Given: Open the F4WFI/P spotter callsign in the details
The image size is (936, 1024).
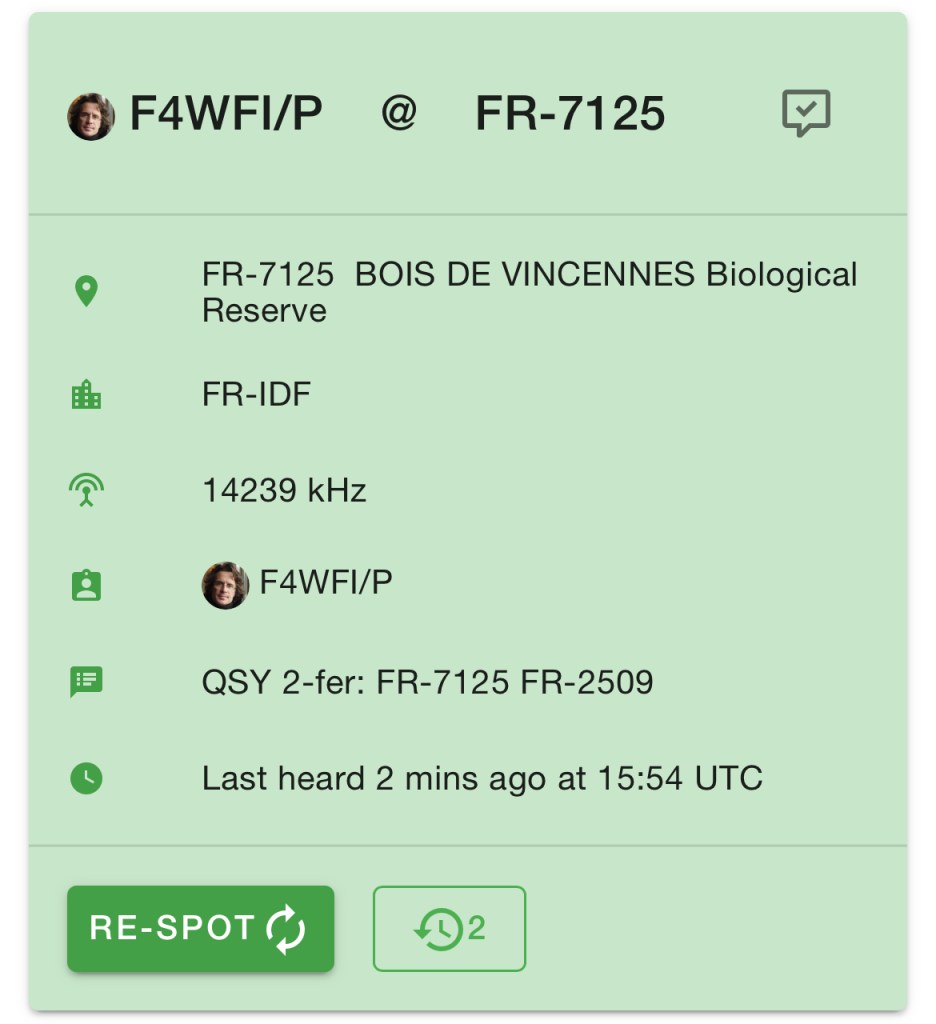Looking at the screenshot, I should [x=326, y=583].
